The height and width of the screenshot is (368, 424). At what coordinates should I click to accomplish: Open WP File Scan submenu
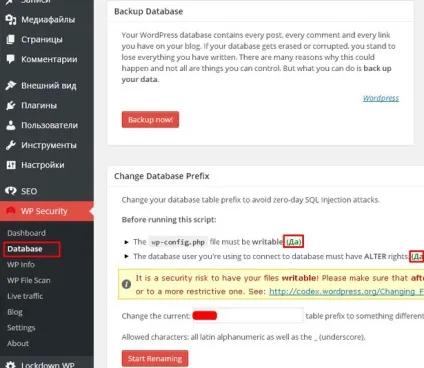click(x=29, y=280)
